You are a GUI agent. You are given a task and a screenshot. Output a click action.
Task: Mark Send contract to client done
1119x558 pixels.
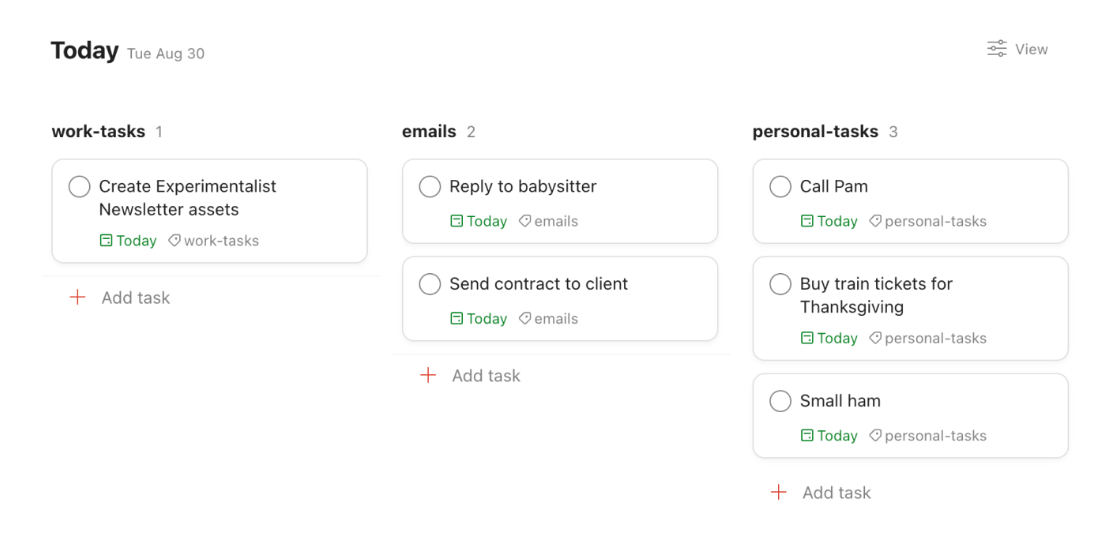tap(430, 284)
